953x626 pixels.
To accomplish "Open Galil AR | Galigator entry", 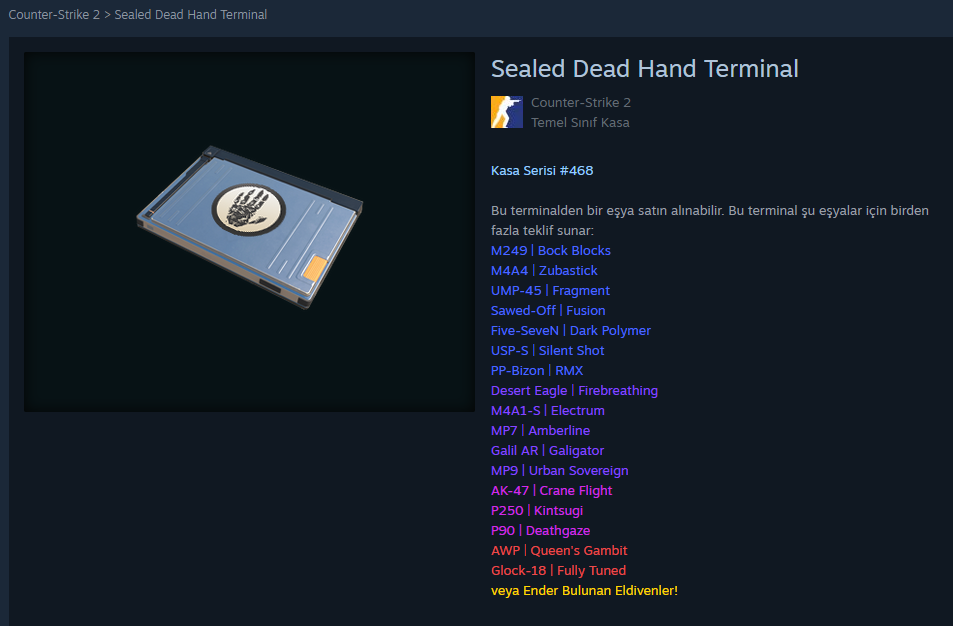I will click(x=548, y=451).
